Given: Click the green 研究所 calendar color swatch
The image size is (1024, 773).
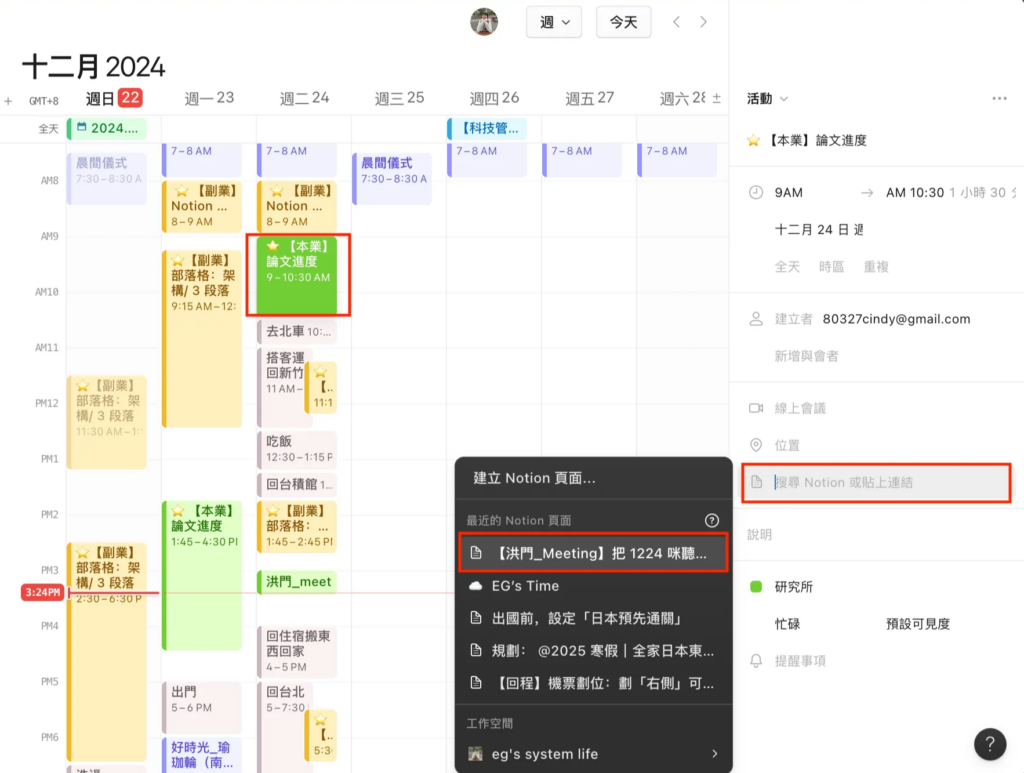Looking at the screenshot, I should coord(756,587).
